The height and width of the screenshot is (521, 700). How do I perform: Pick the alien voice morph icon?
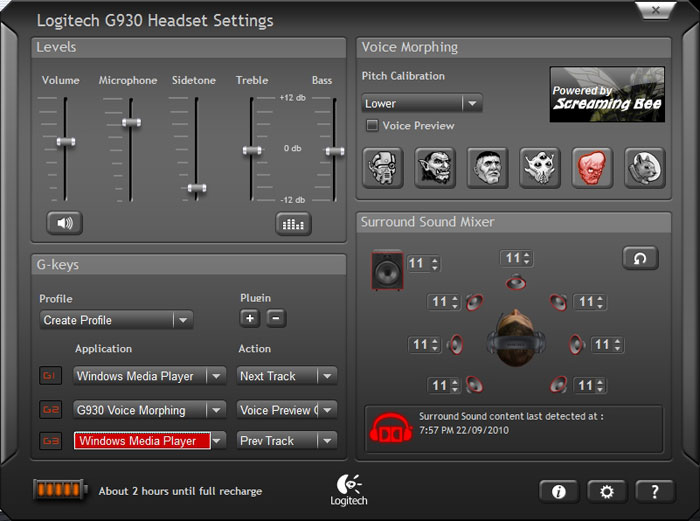(x=540, y=168)
